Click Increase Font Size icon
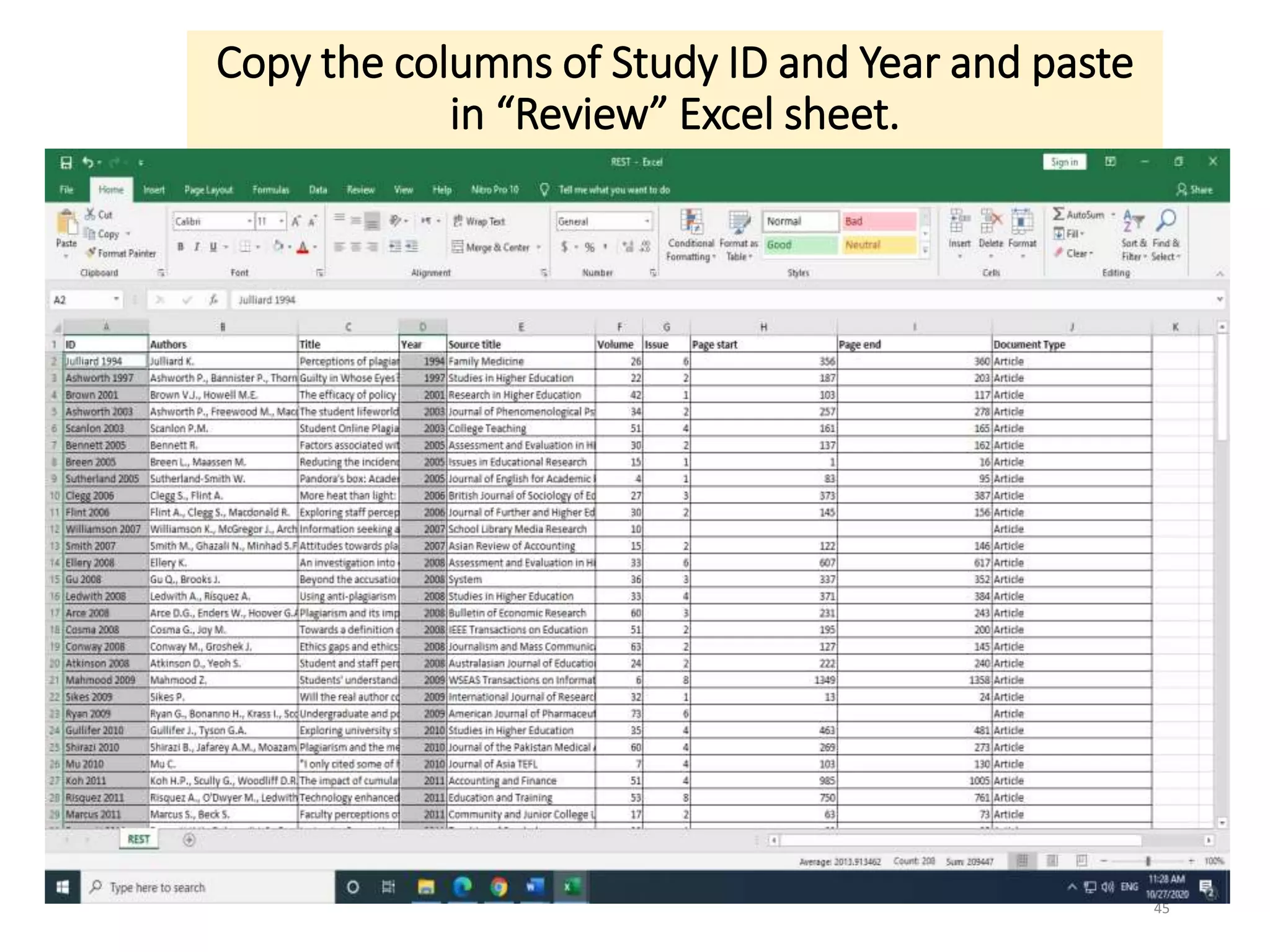This screenshot has height=952, width=1270. point(296,221)
